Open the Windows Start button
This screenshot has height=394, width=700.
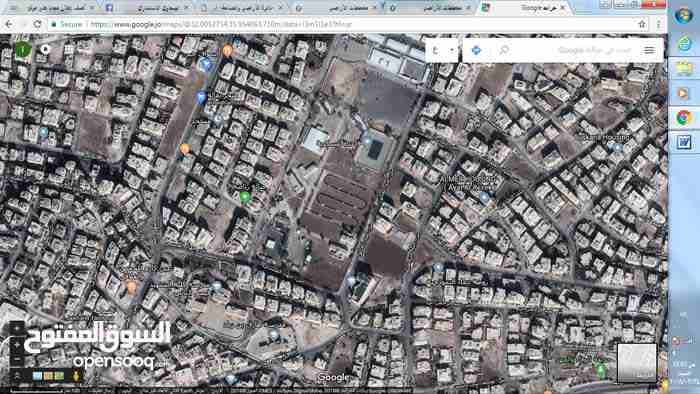683,15
